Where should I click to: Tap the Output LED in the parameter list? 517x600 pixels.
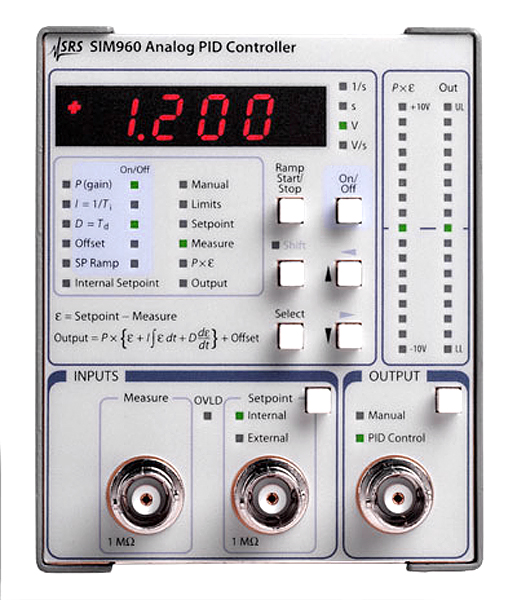(x=183, y=283)
